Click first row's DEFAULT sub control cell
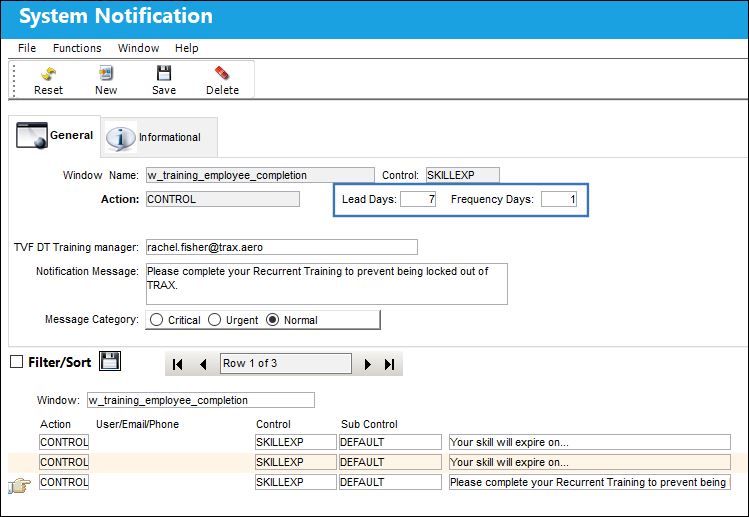 (x=390, y=442)
